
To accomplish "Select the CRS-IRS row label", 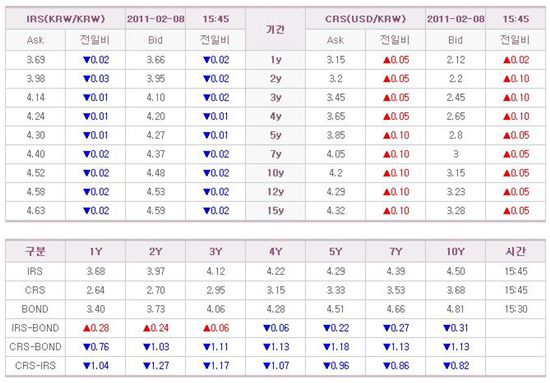I will click(35, 366).
